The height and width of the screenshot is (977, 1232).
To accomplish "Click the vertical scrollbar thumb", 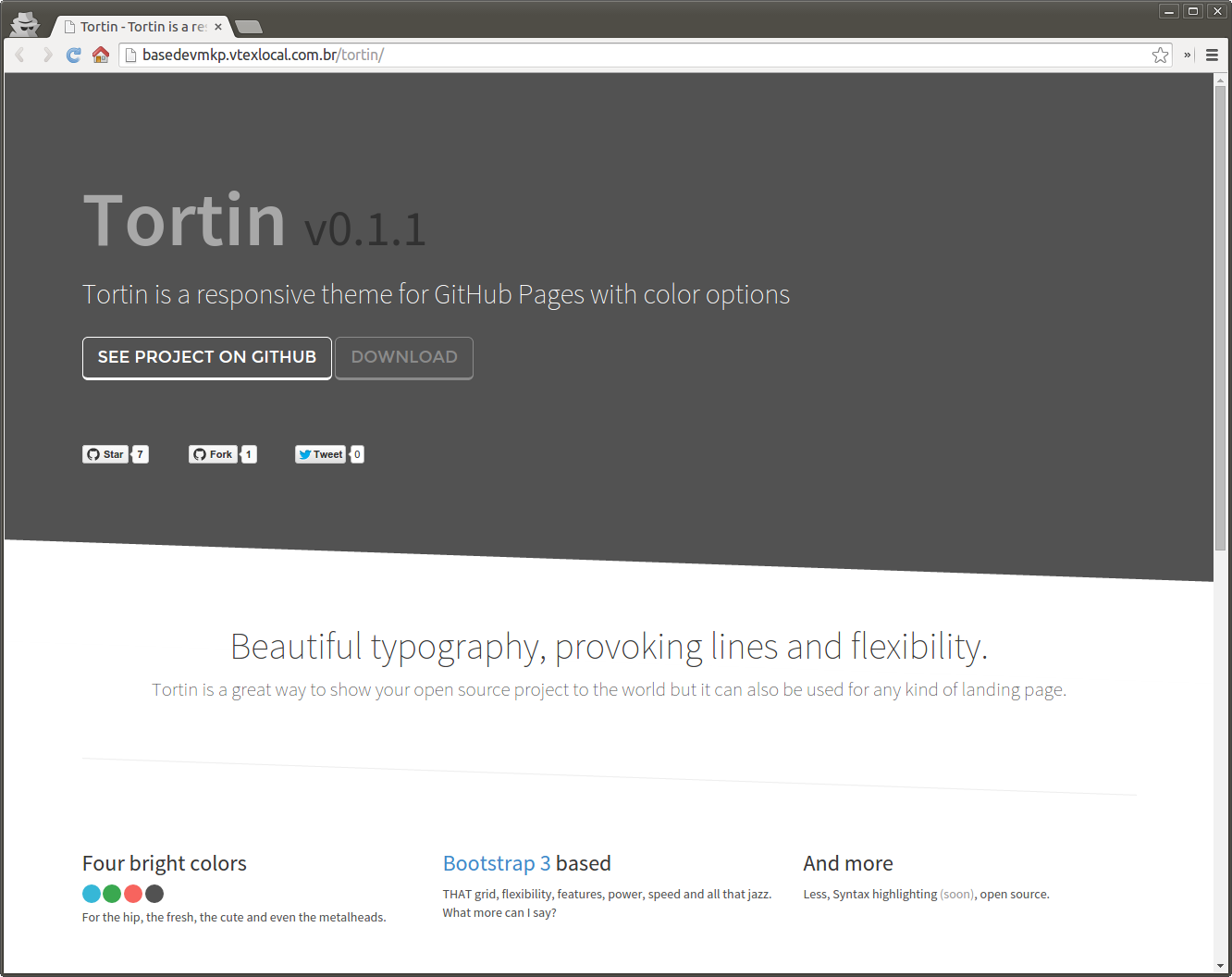I will [1220, 320].
